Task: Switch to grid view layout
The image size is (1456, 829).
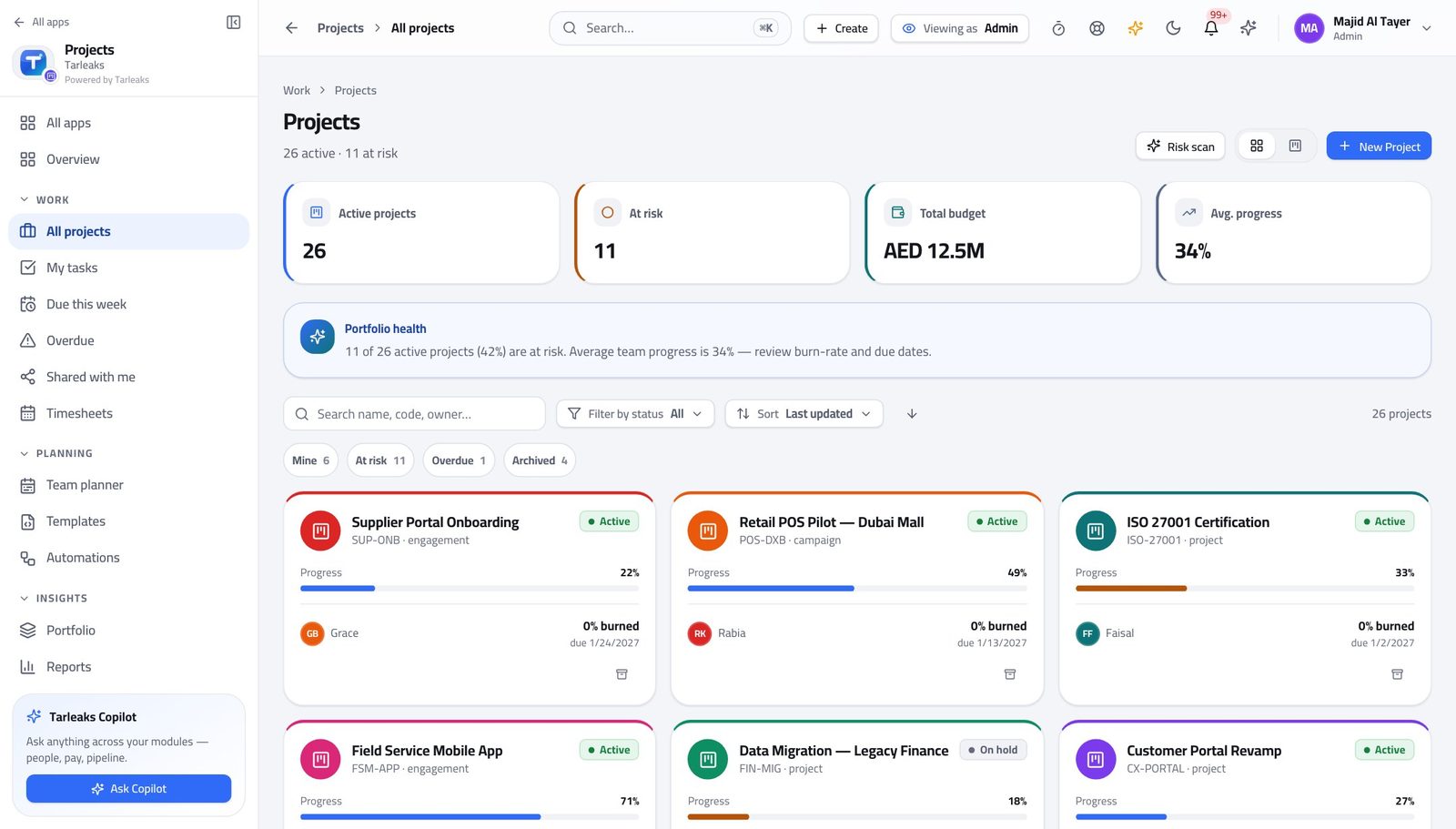Action: (1257, 146)
